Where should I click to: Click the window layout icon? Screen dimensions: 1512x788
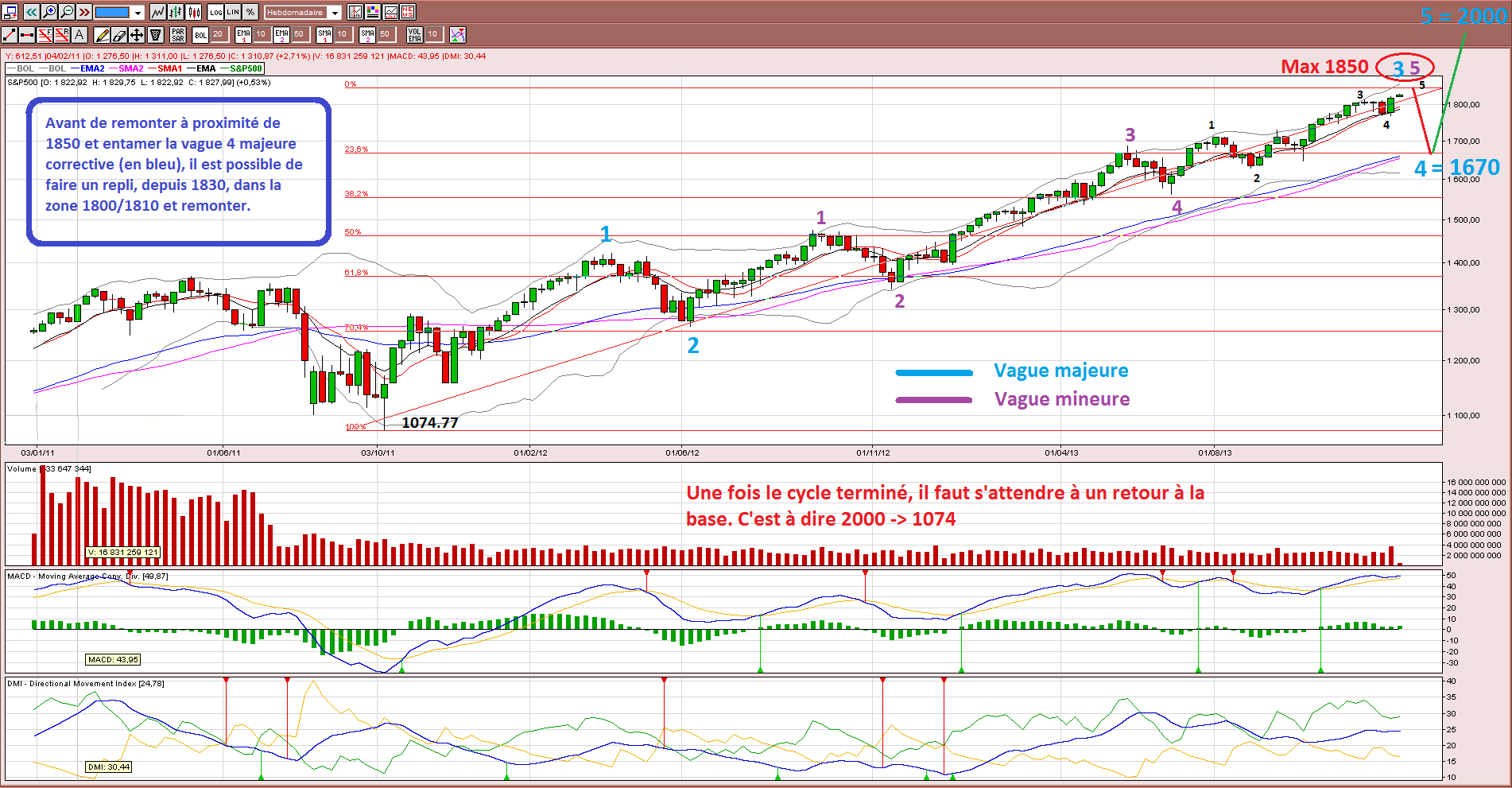(10, 12)
